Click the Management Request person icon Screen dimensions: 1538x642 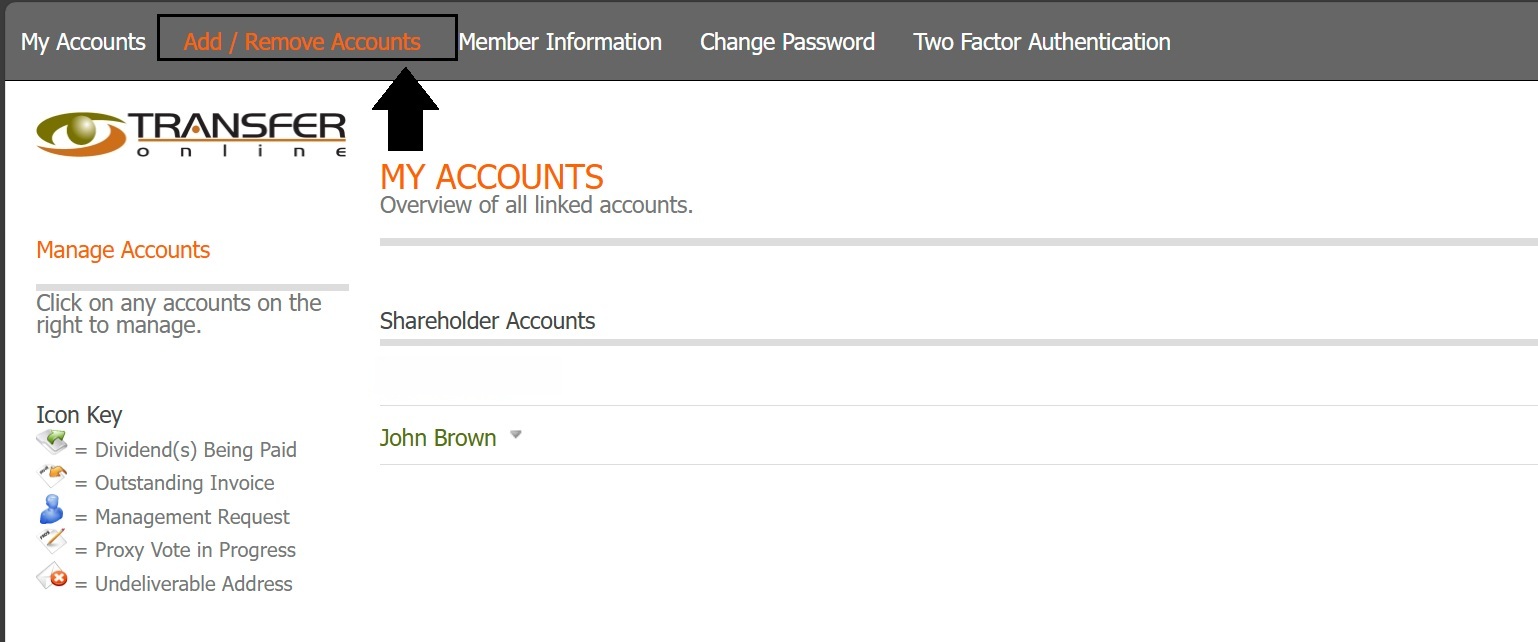point(51,510)
